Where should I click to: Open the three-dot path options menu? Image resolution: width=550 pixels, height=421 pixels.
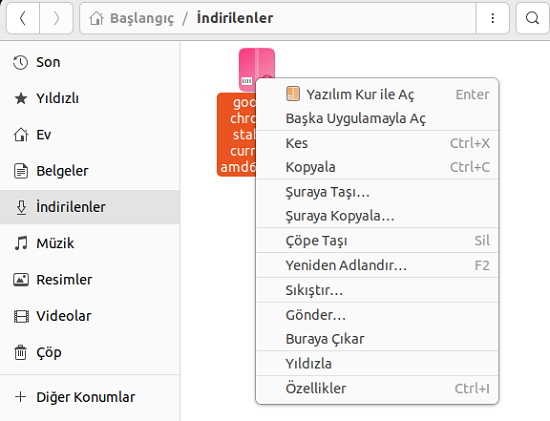(x=492, y=18)
